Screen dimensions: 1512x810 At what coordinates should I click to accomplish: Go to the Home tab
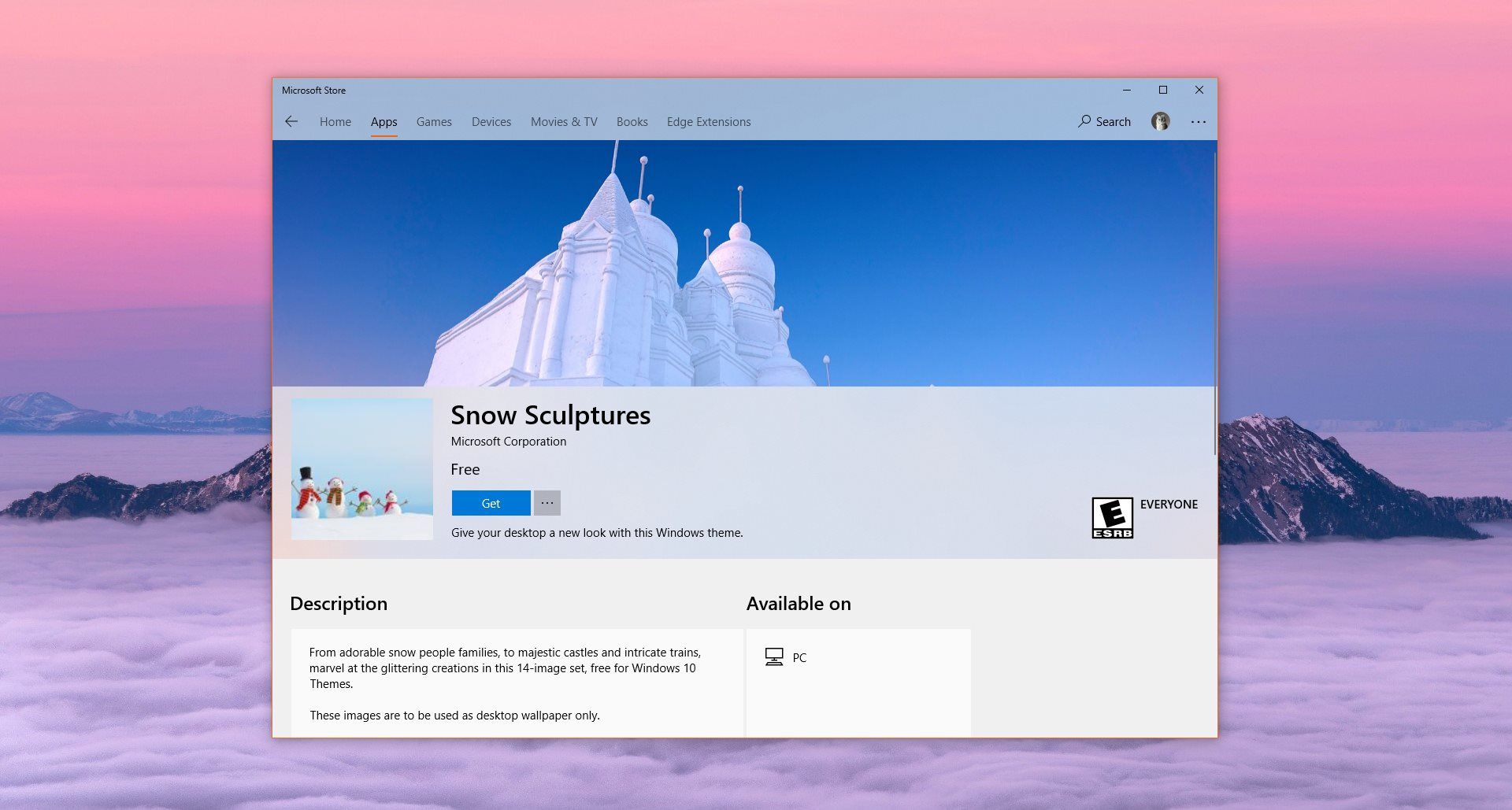click(335, 122)
